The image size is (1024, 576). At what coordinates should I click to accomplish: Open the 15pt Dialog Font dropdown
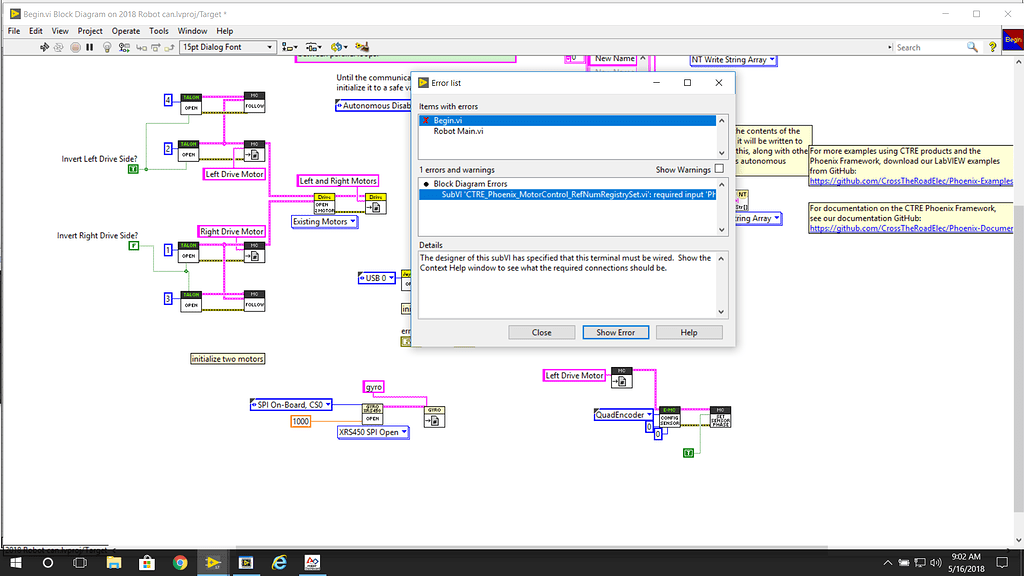coord(271,47)
